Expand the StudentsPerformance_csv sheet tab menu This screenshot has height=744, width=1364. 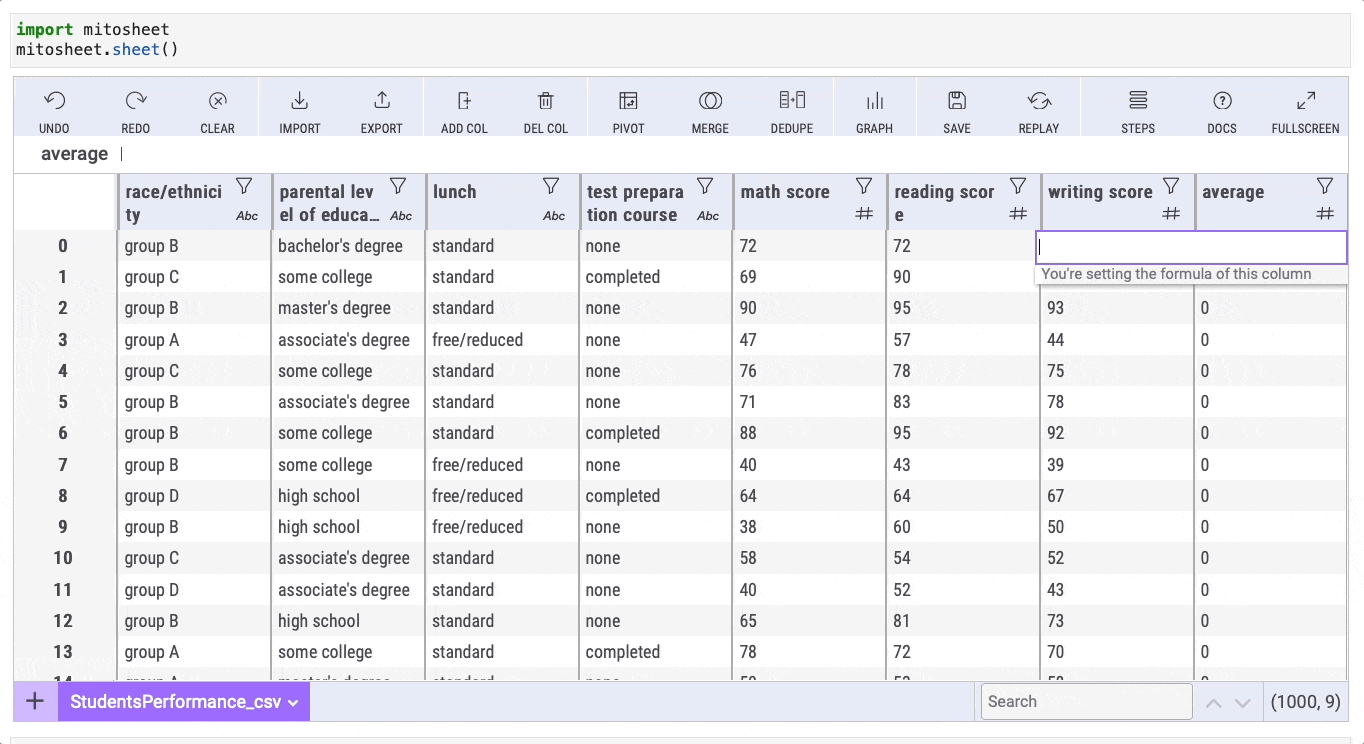coord(293,702)
